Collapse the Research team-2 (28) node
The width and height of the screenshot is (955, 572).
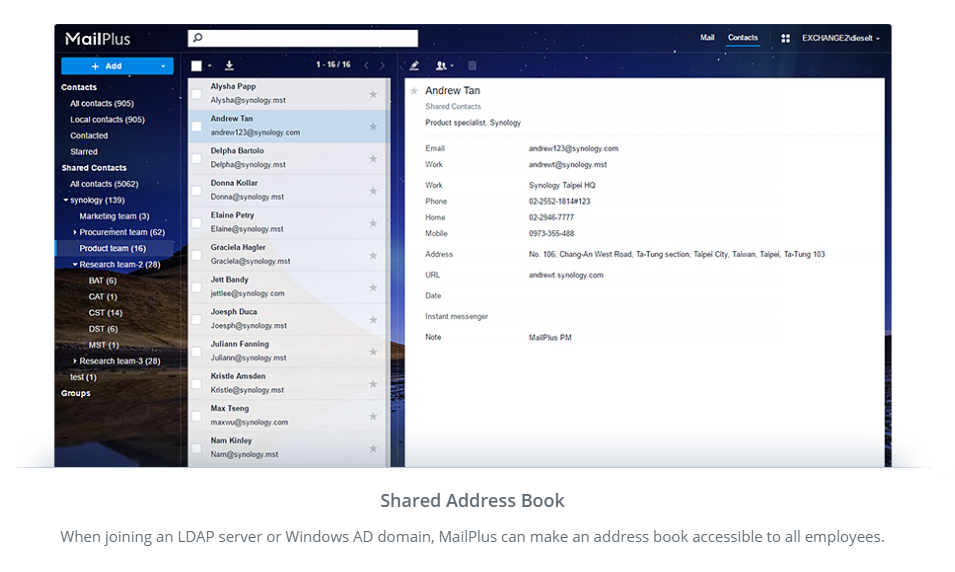point(75,264)
